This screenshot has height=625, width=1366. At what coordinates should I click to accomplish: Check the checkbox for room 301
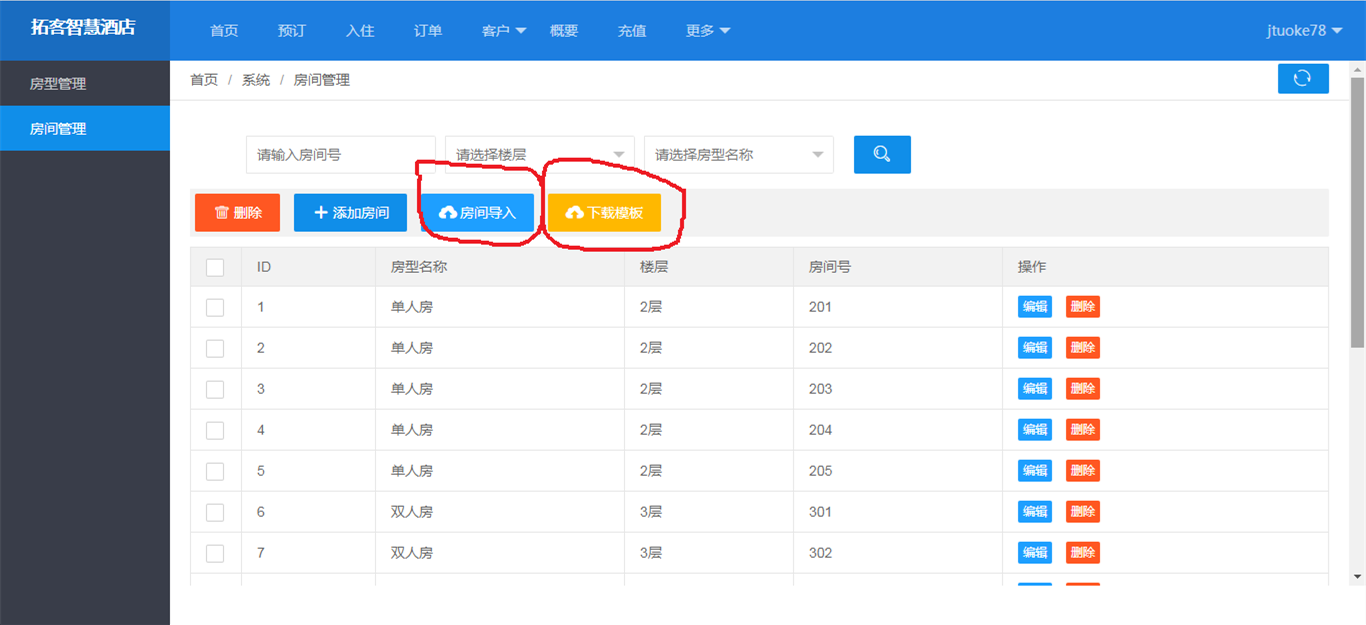click(215, 512)
